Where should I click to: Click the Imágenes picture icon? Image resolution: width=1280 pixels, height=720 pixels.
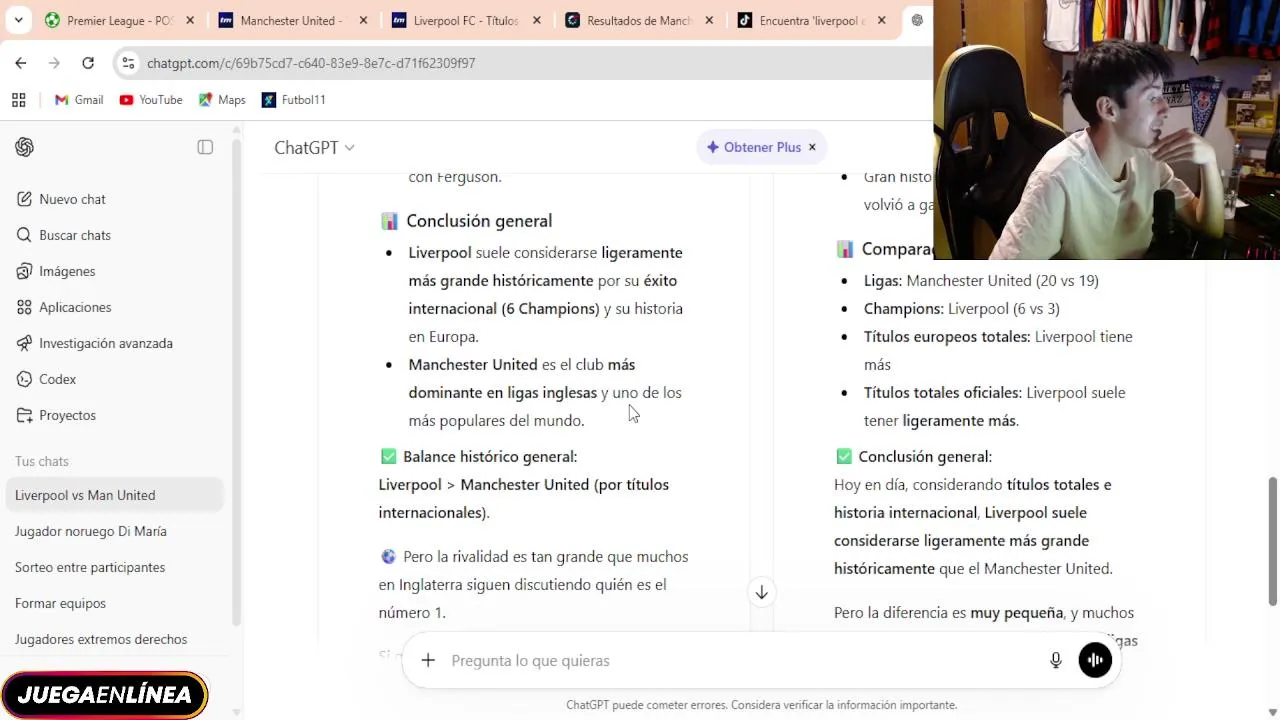pos(24,271)
